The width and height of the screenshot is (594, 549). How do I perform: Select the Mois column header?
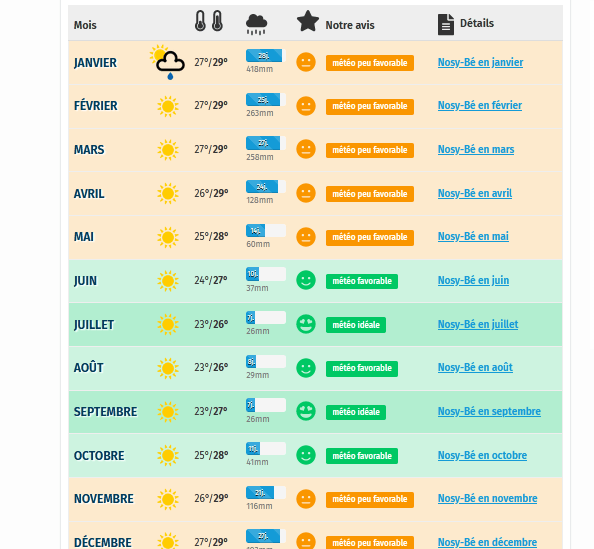point(85,25)
